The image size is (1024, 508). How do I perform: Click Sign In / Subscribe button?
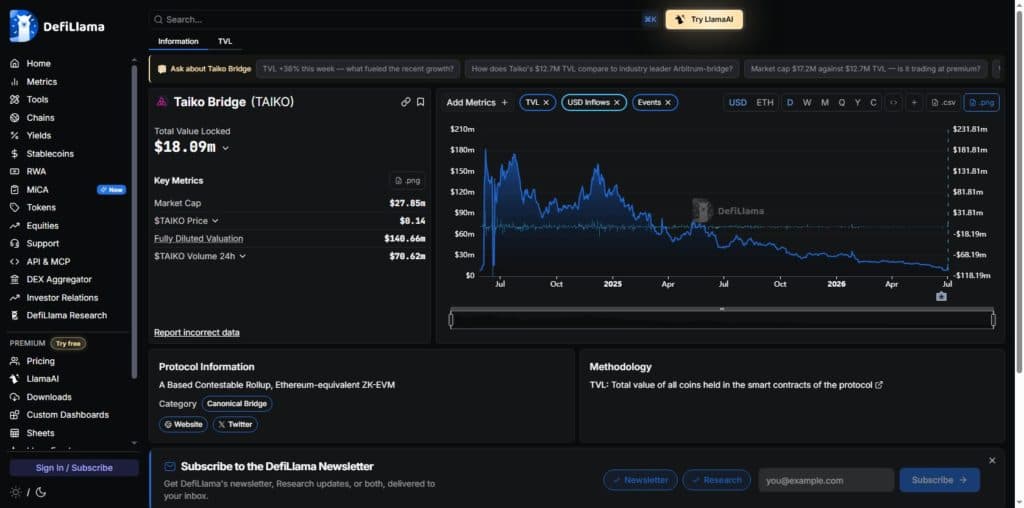(74, 468)
